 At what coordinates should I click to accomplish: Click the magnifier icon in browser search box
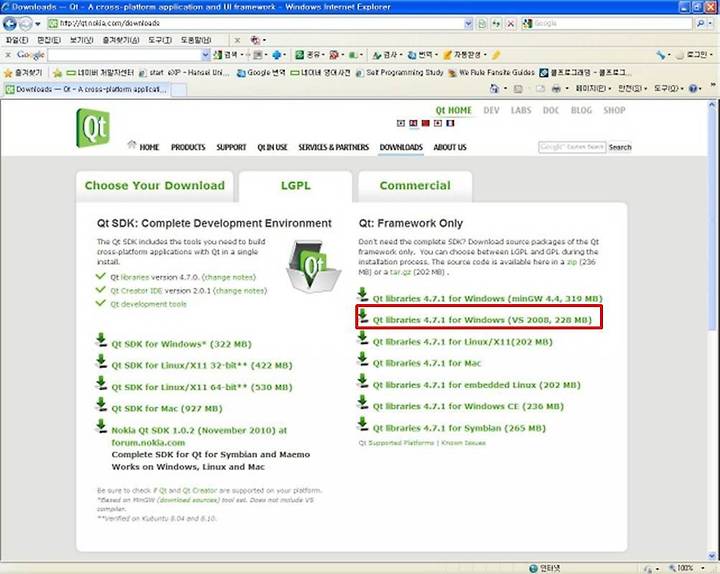coord(701,23)
